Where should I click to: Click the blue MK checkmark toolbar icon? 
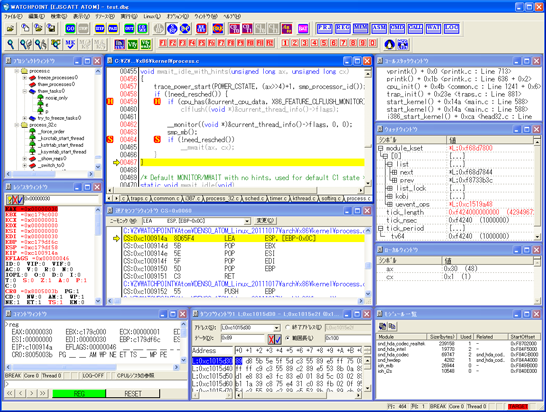tap(70, 44)
